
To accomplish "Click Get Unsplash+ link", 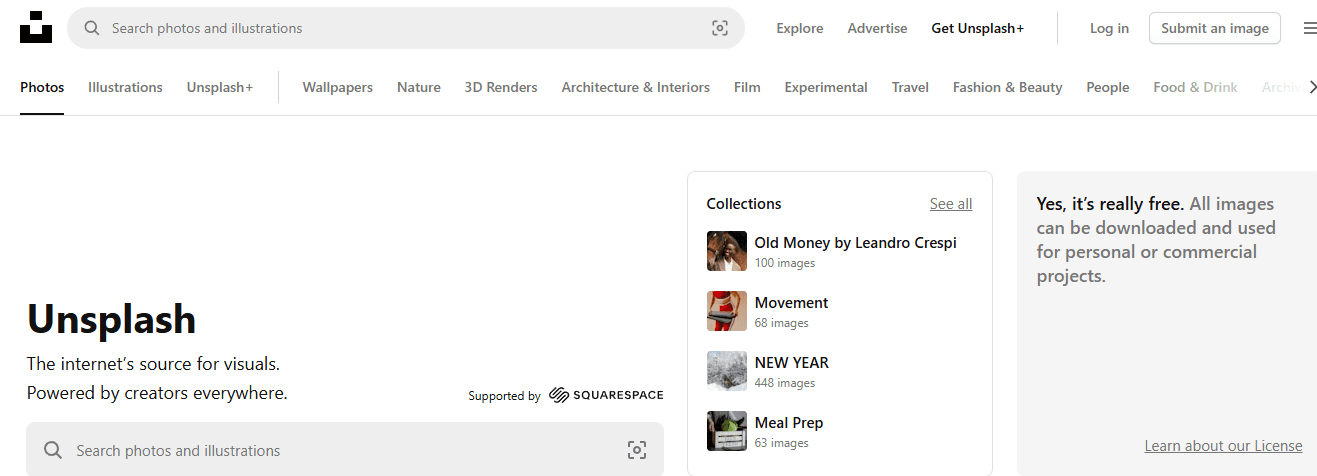I will click(x=977, y=28).
